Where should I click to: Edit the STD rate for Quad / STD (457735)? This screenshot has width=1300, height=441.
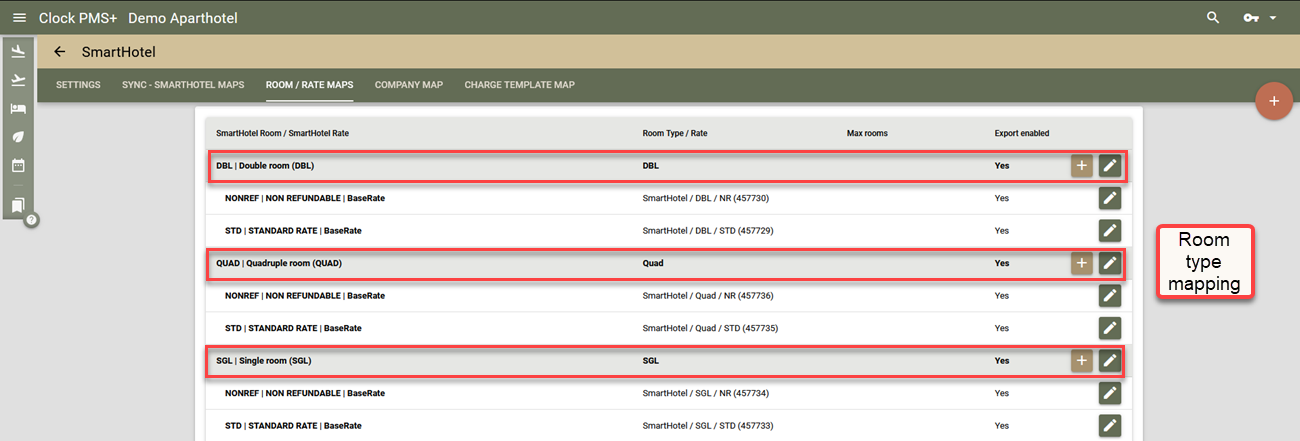[x=1109, y=328]
